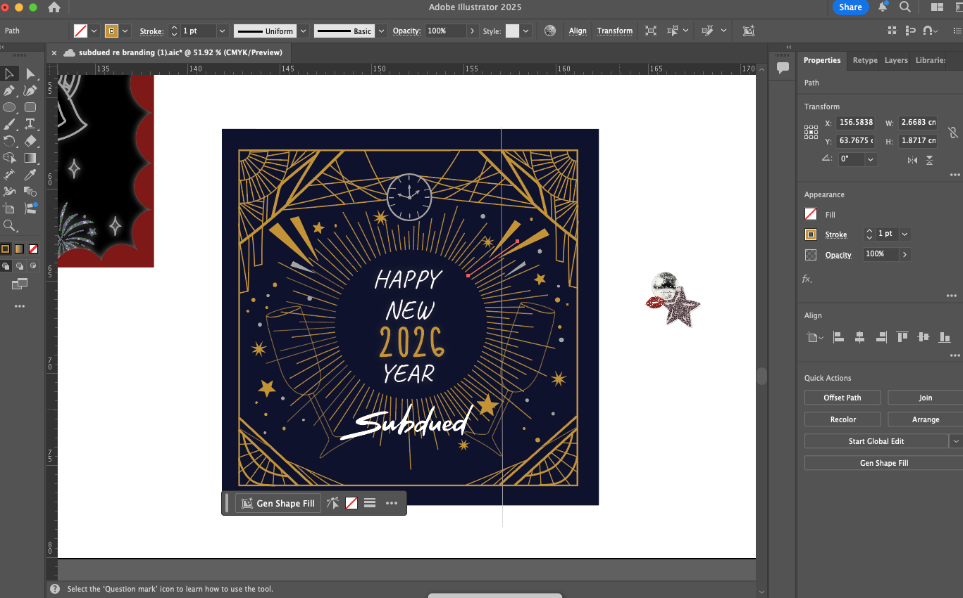Select the Measure tool
The image size is (963, 598).
tap(9, 175)
